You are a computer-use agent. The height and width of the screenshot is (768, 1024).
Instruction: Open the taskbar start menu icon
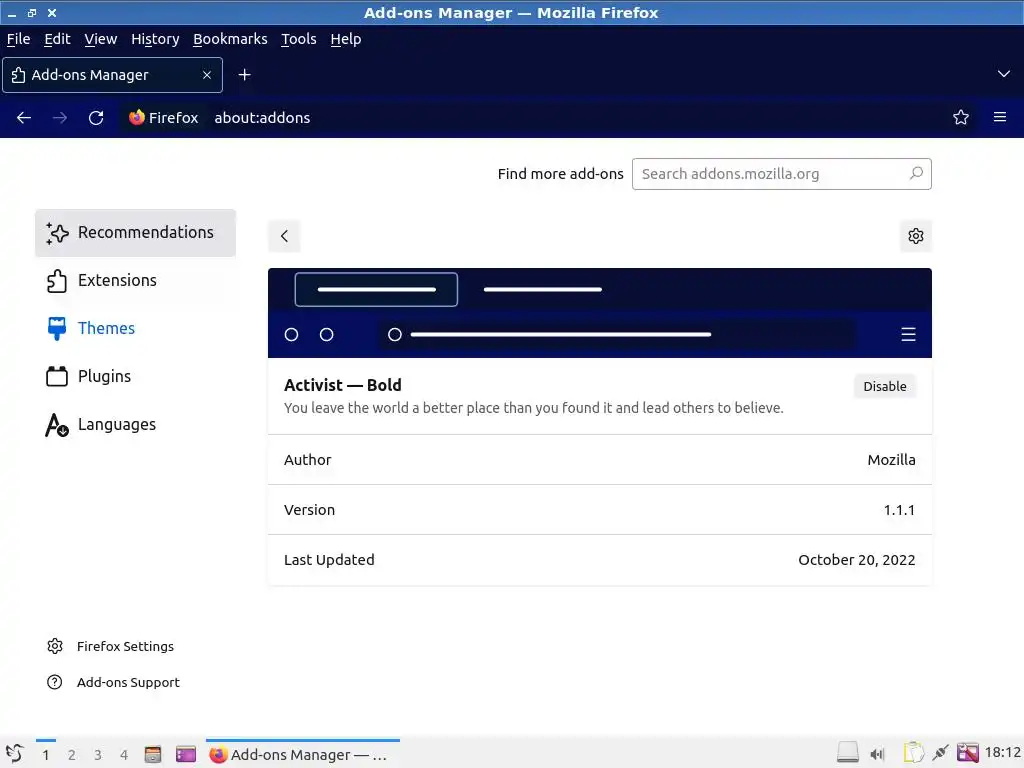[14, 754]
